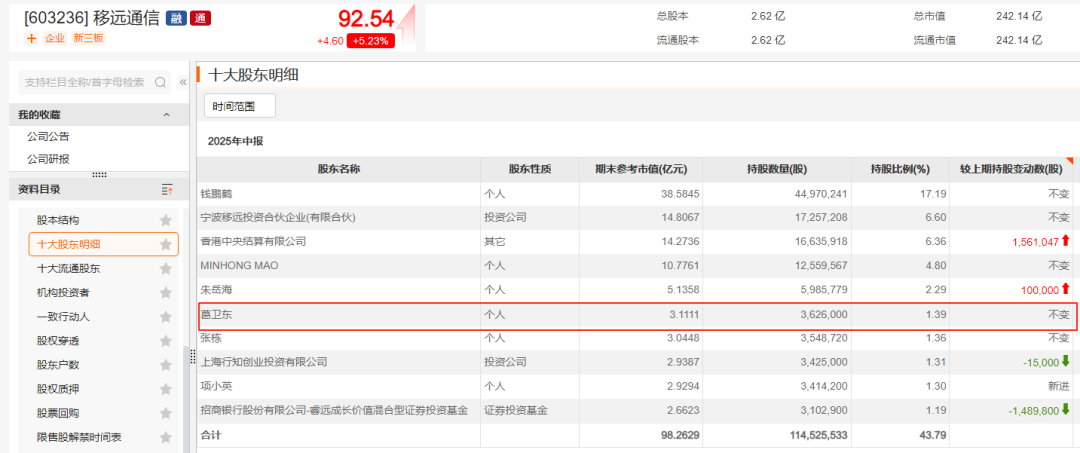Click the blue 融 badge
The width and height of the screenshot is (1080, 453).
pyautogui.click(x=176, y=19)
